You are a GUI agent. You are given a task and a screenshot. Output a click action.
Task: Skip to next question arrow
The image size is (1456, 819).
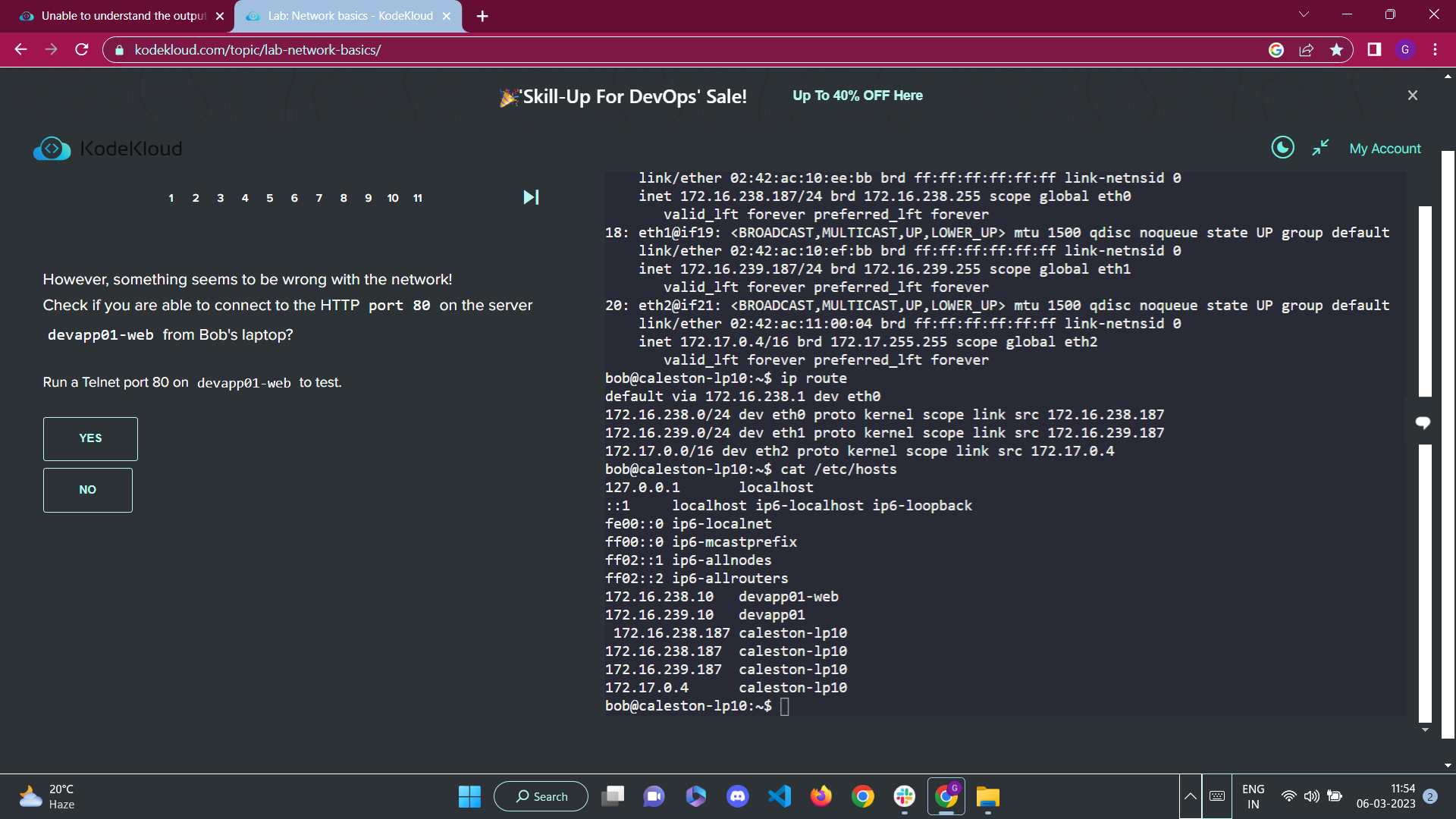coord(531,197)
